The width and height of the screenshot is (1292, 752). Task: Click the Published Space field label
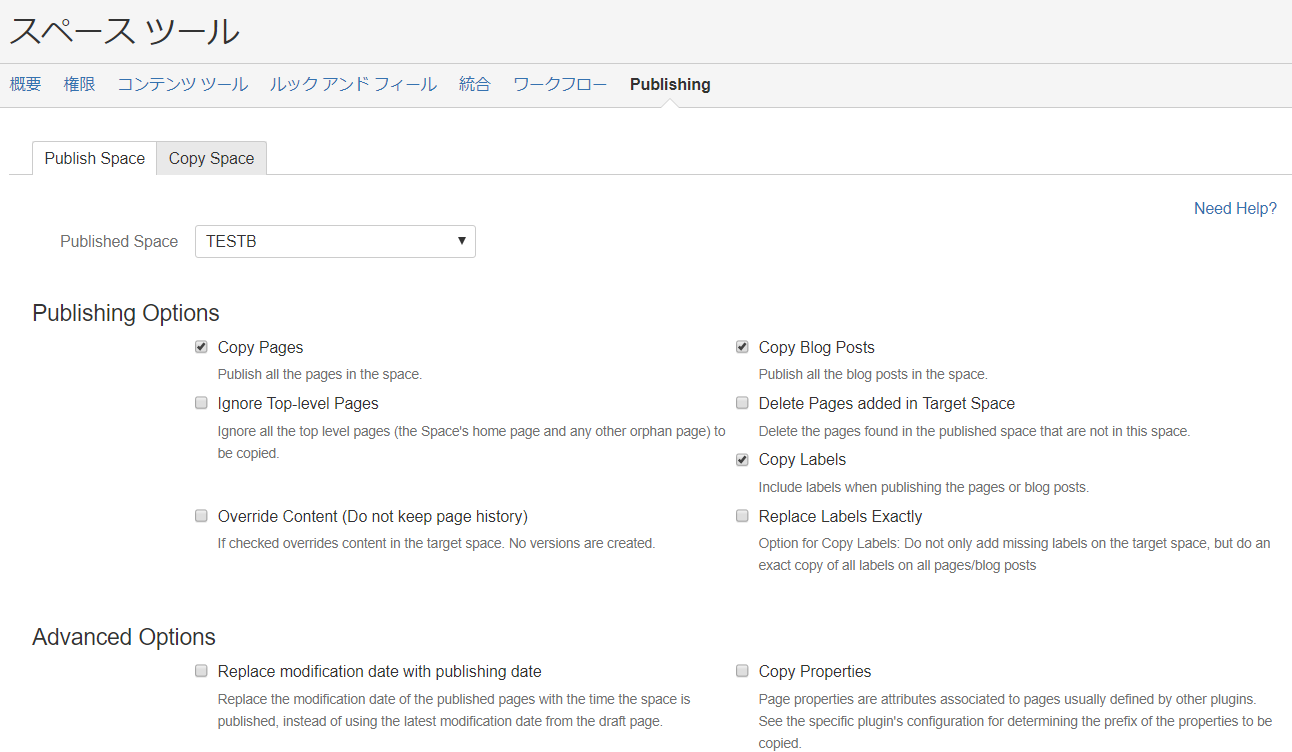tap(119, 241)
